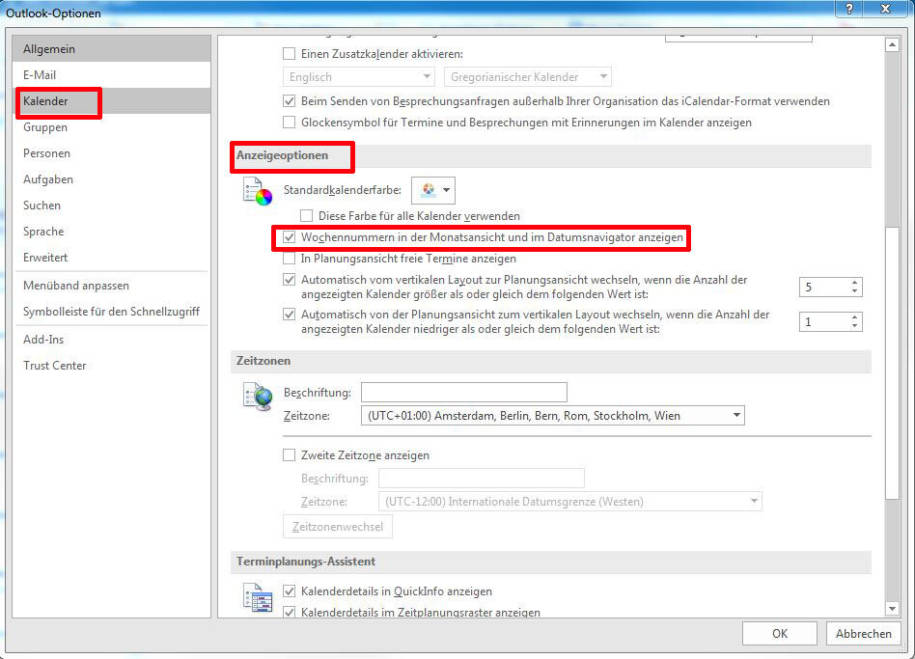Click the first Beschriftung text field

[464, 392]
